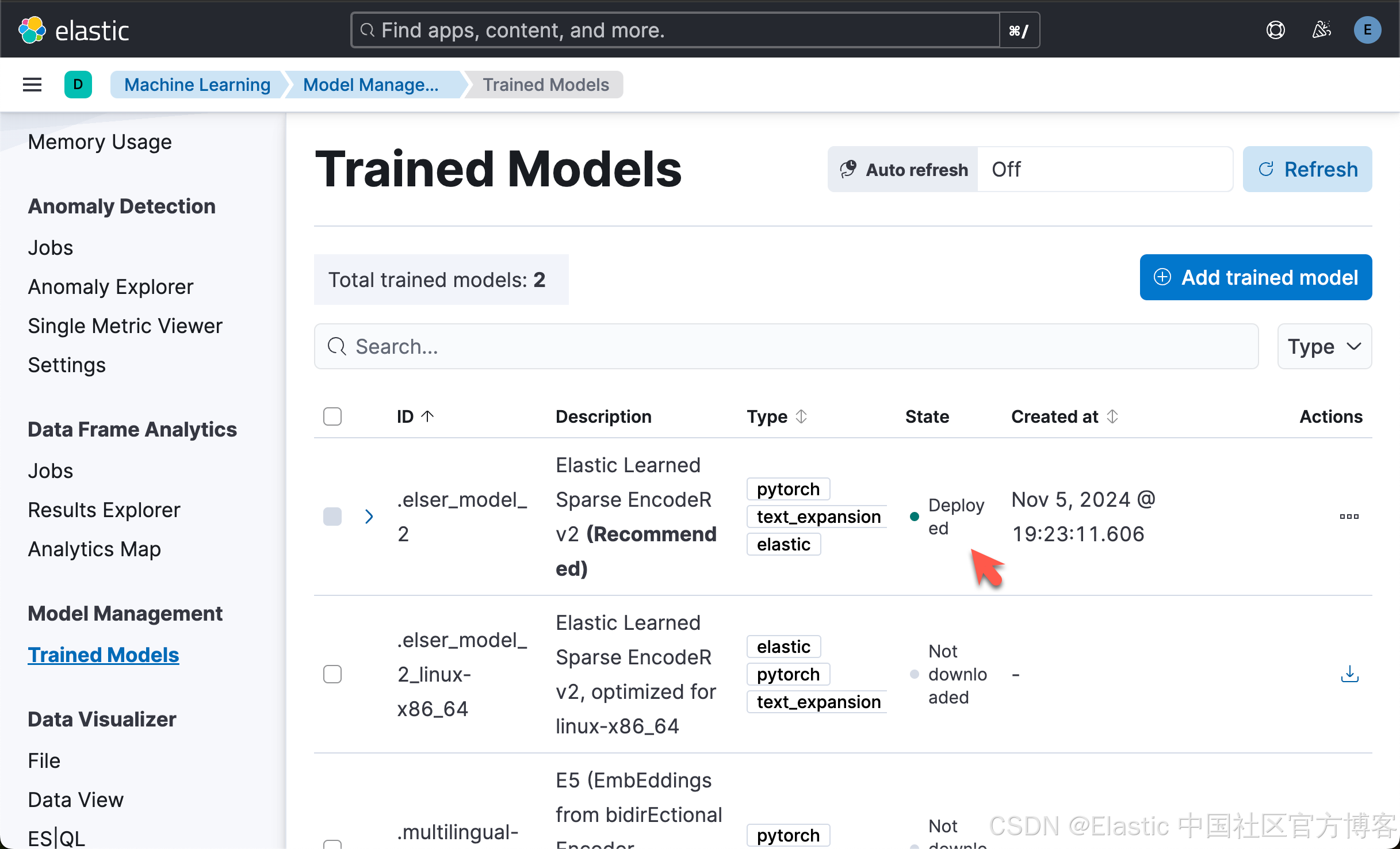This screenshot has height=849, width=1400.
Task: Focus the global Find apps search bar
Action: coord(675,30)
